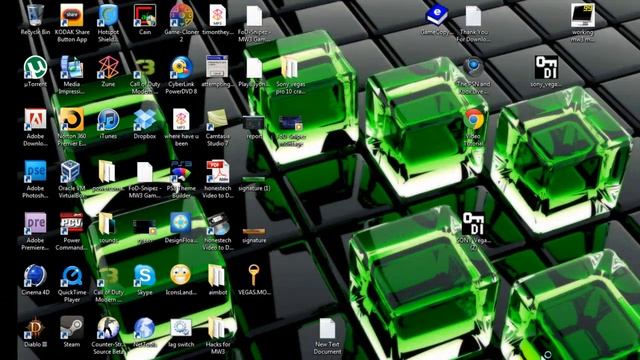Select the VEGAS.MO key file
This screenshot has height=360, width=640.
click(x=254, y=276)
